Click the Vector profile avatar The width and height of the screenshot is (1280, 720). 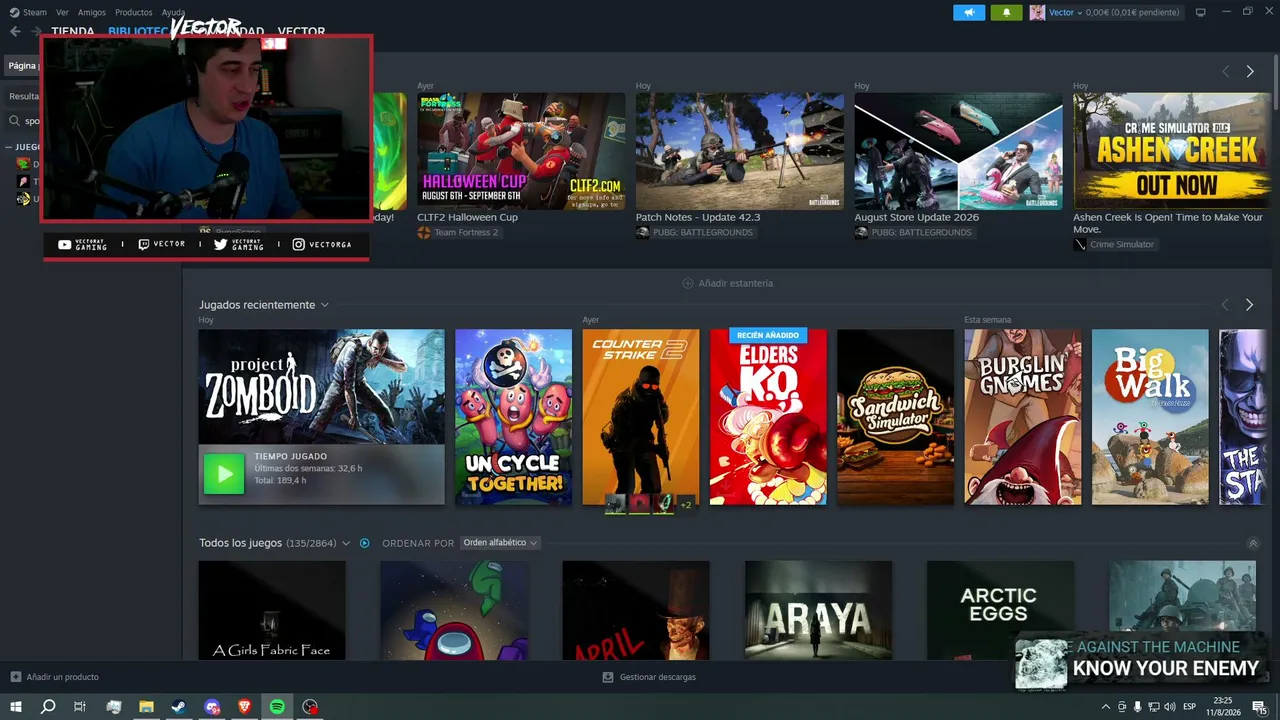(1037, 12)
